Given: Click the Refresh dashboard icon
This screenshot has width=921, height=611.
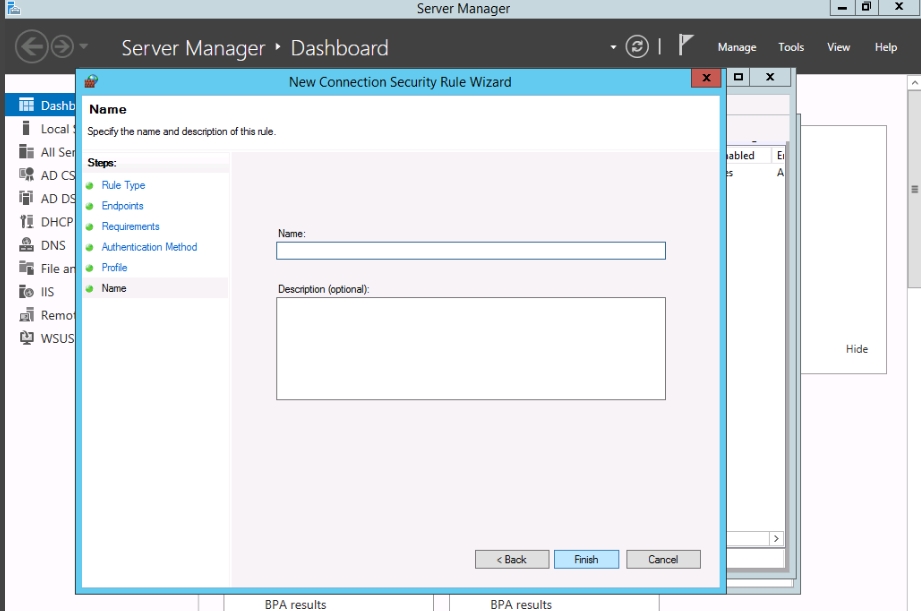Looking at the screenshot, I should coord(637,47).
